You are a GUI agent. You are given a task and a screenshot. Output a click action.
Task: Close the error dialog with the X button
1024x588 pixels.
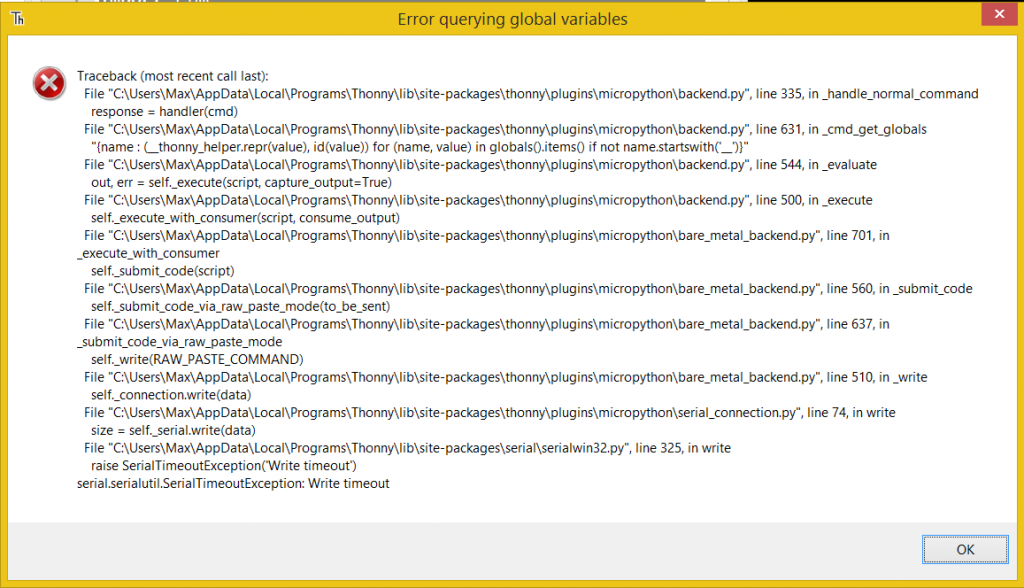click(x=999, y=14)
